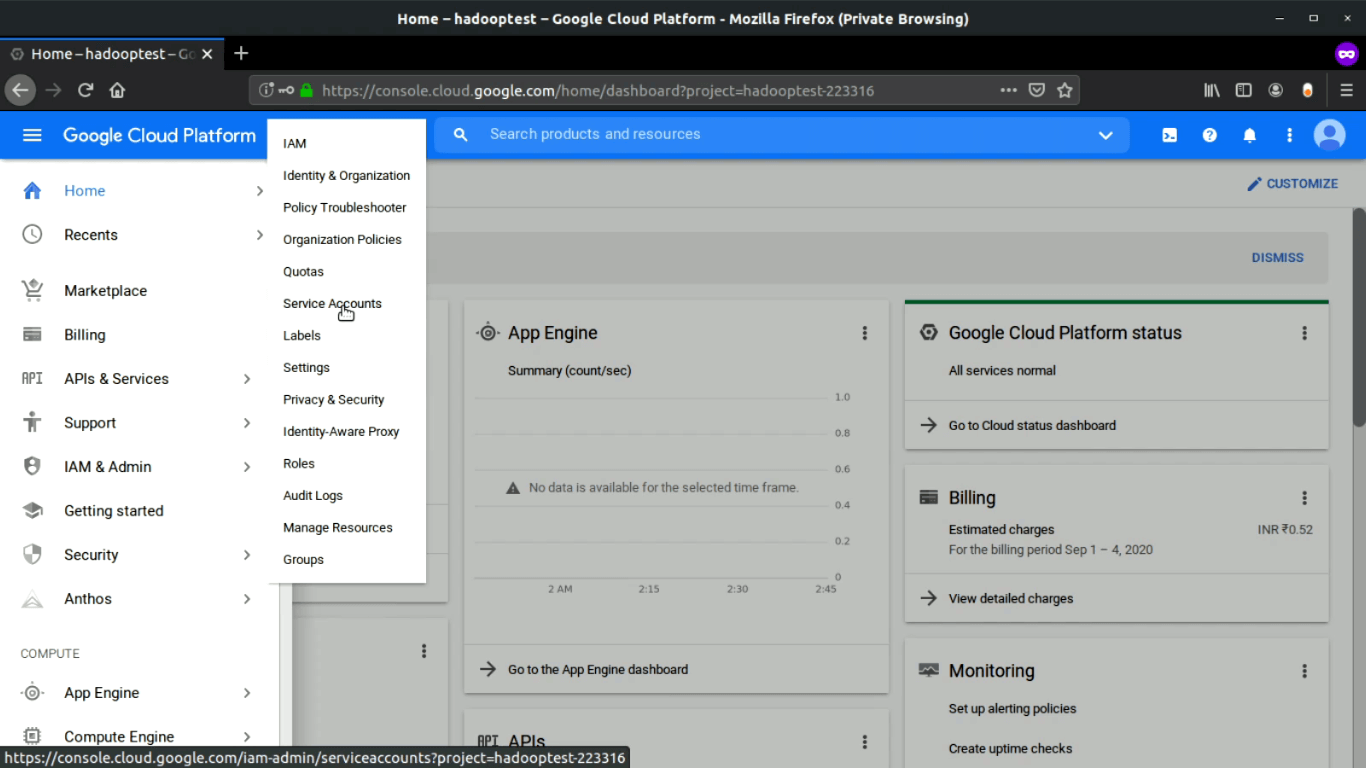Open the utilities three-dot menu in header

pos(1289,135)
